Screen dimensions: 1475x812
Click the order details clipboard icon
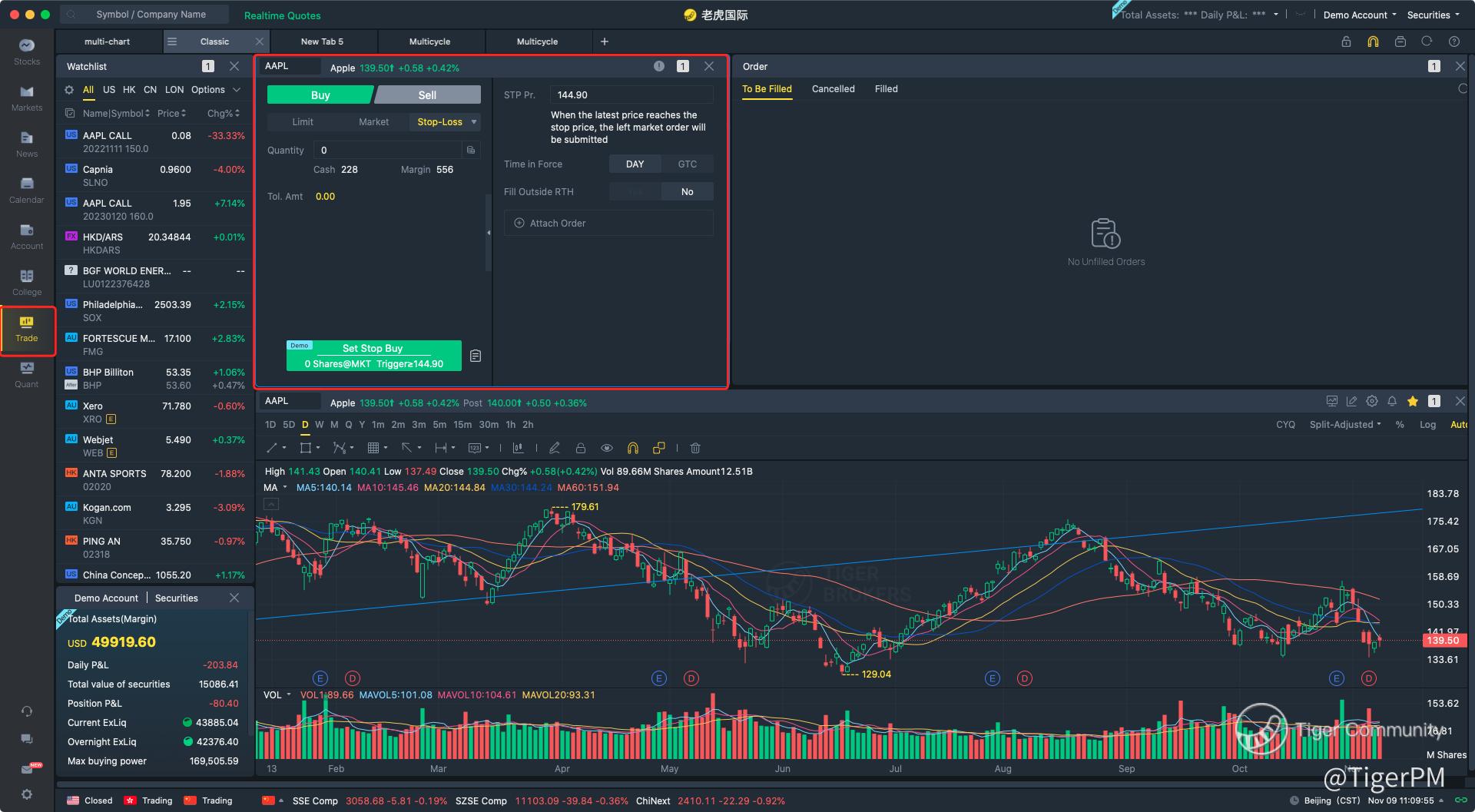tap(476, 356)
